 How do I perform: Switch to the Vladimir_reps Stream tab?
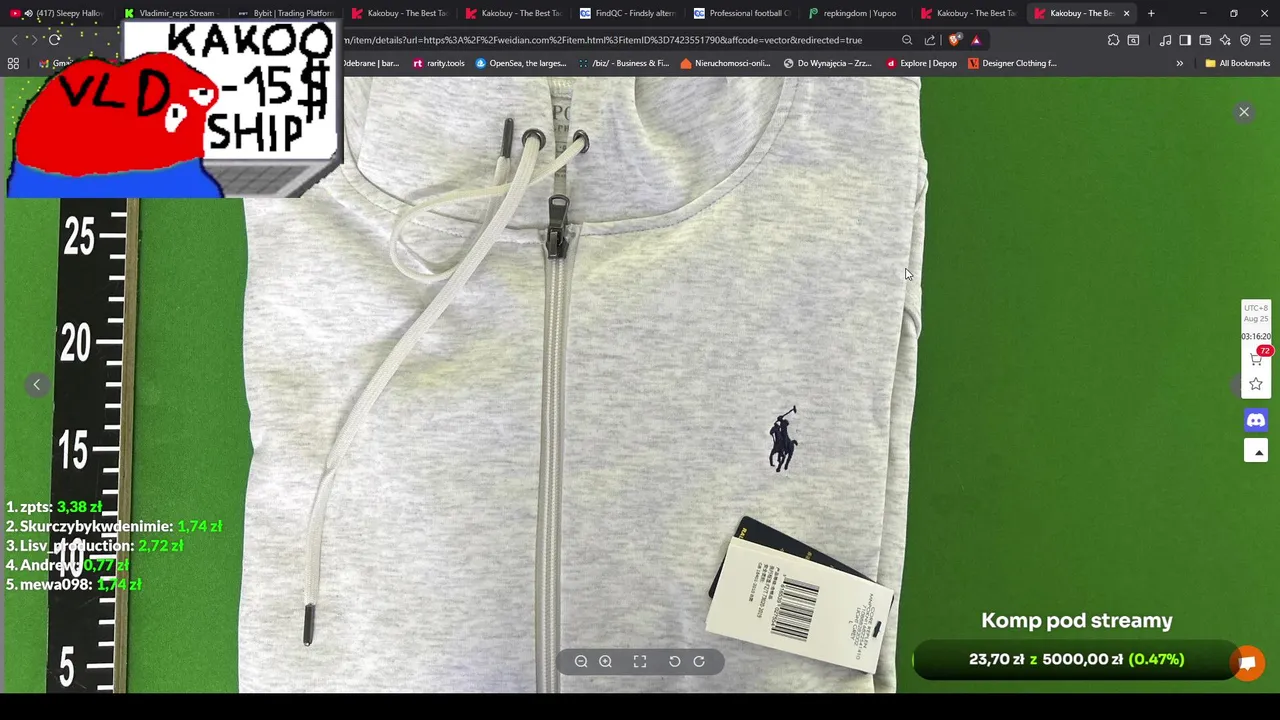pos(170,13)
